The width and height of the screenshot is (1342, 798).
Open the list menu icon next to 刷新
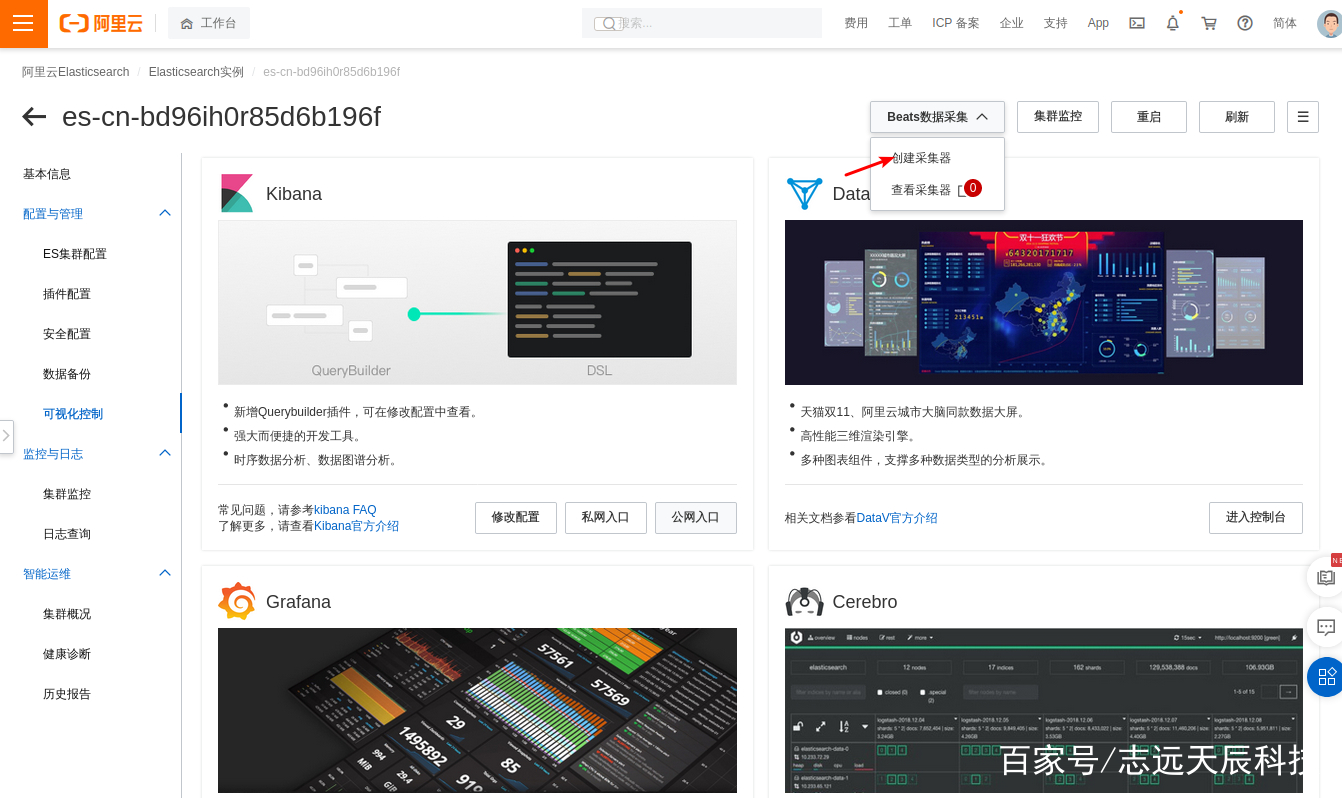coord(1303,117)
